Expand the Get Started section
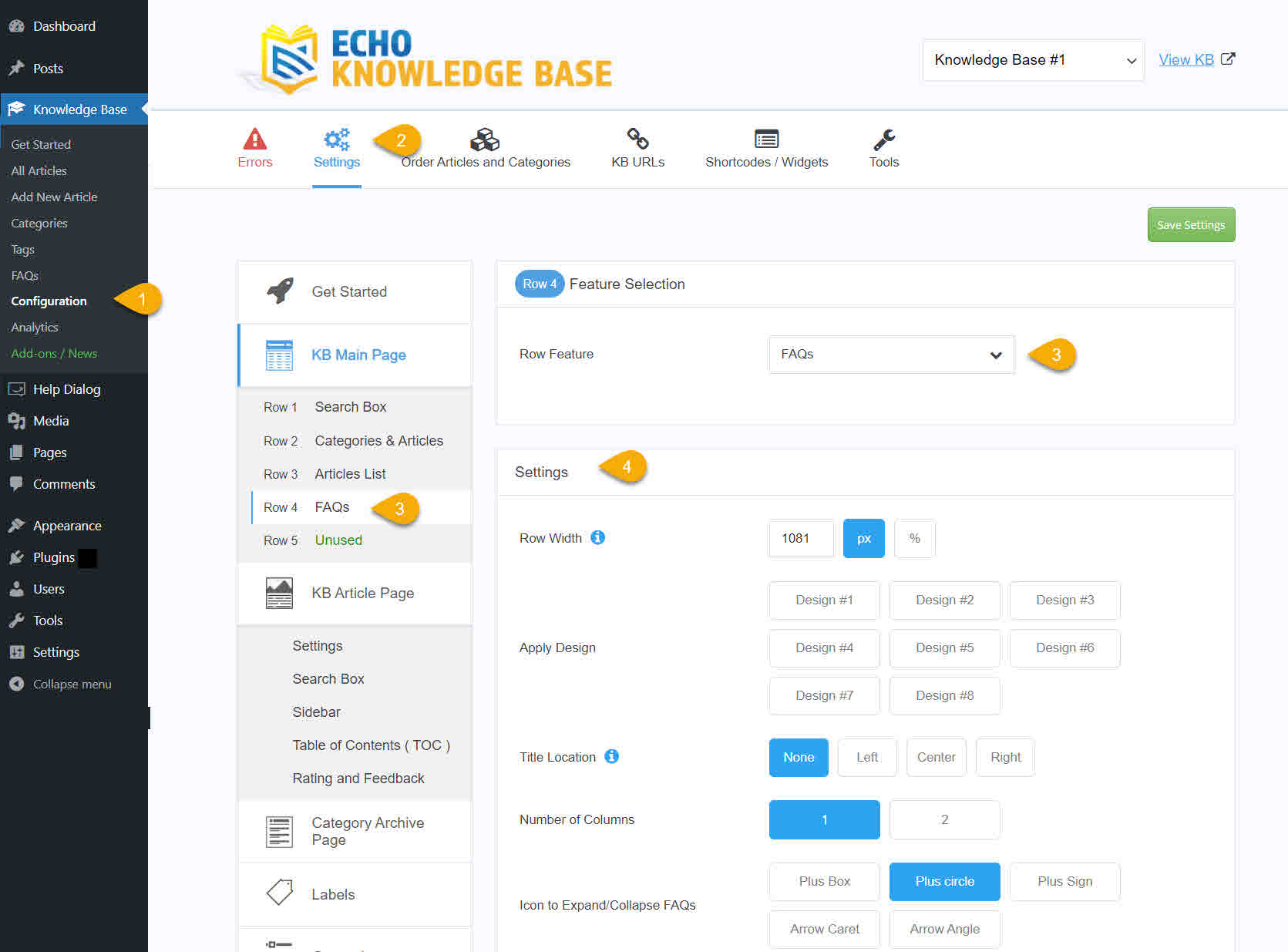Screen dimensions: 1288x952 tap(355, 291)
